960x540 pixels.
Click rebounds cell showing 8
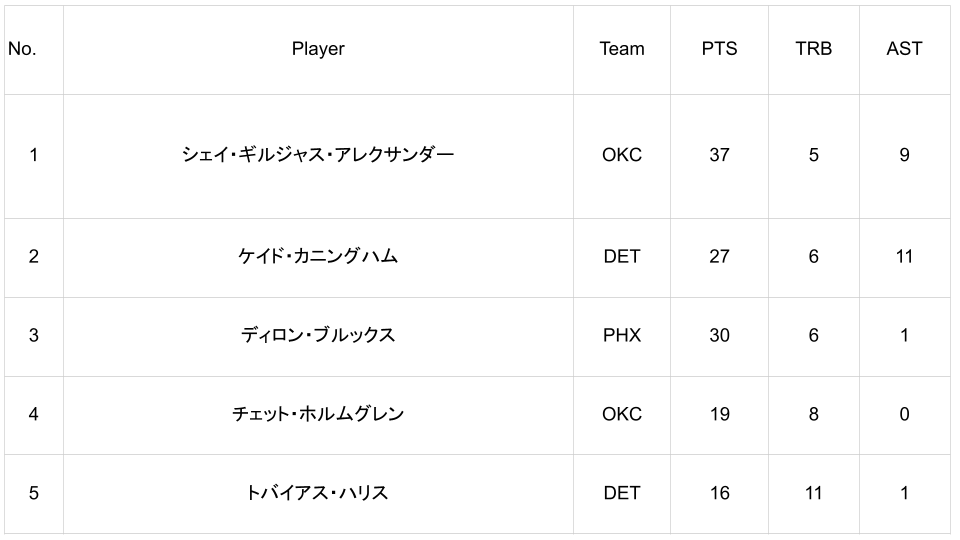[x=813, y=414]
